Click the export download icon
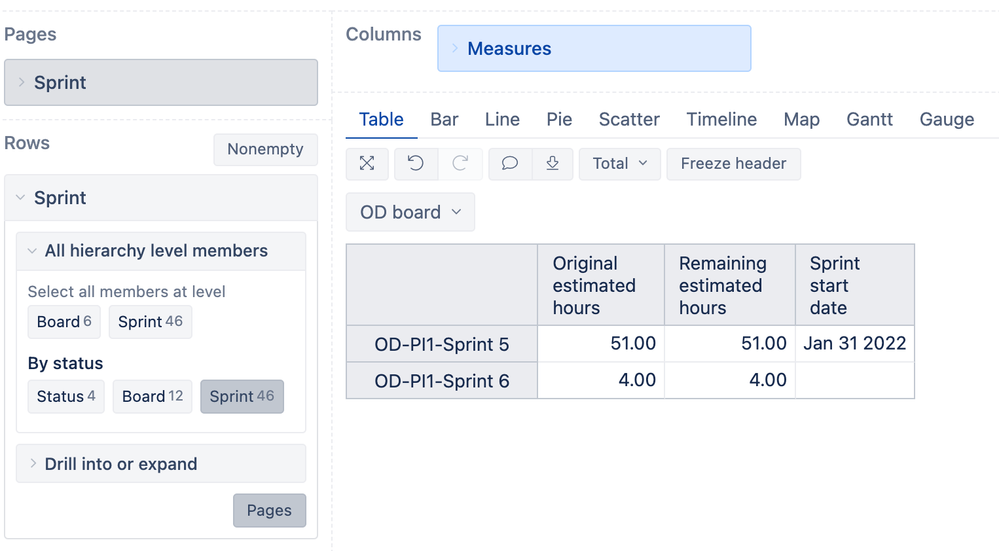Screen dimensions: 999x551 point(552,163)
